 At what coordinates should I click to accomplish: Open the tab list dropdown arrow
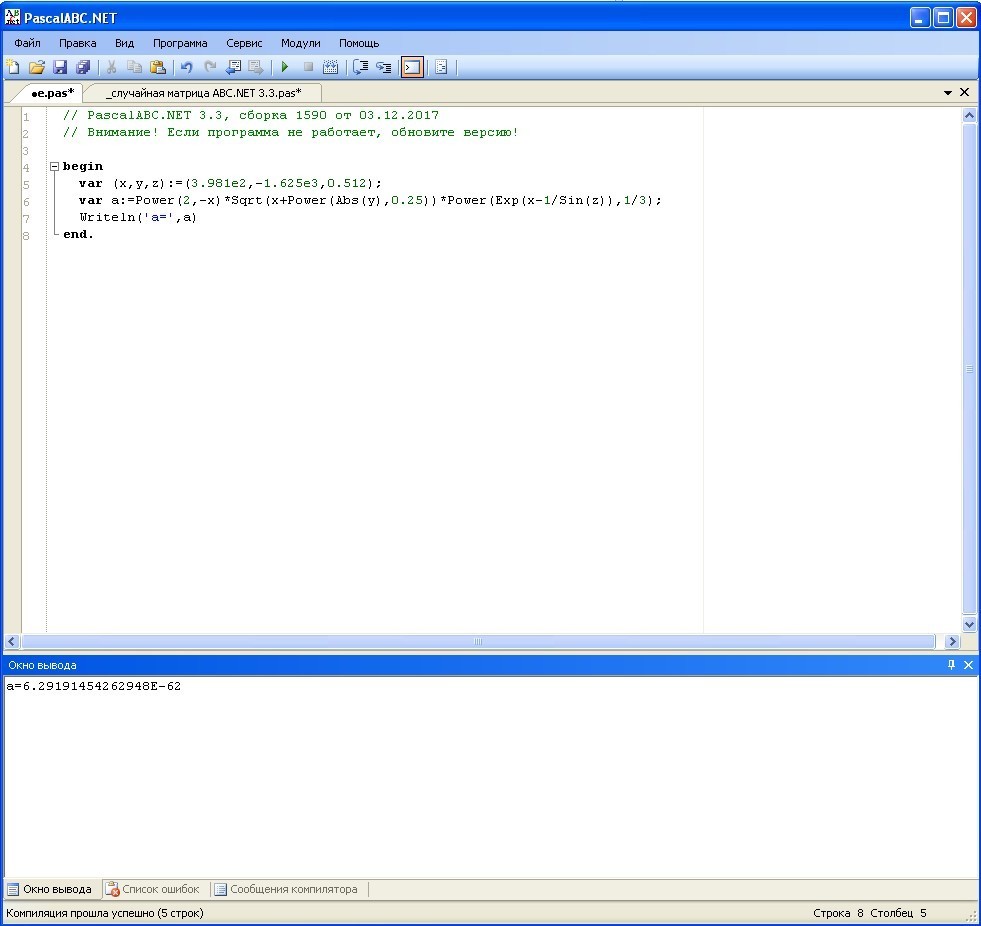(948, 93)
